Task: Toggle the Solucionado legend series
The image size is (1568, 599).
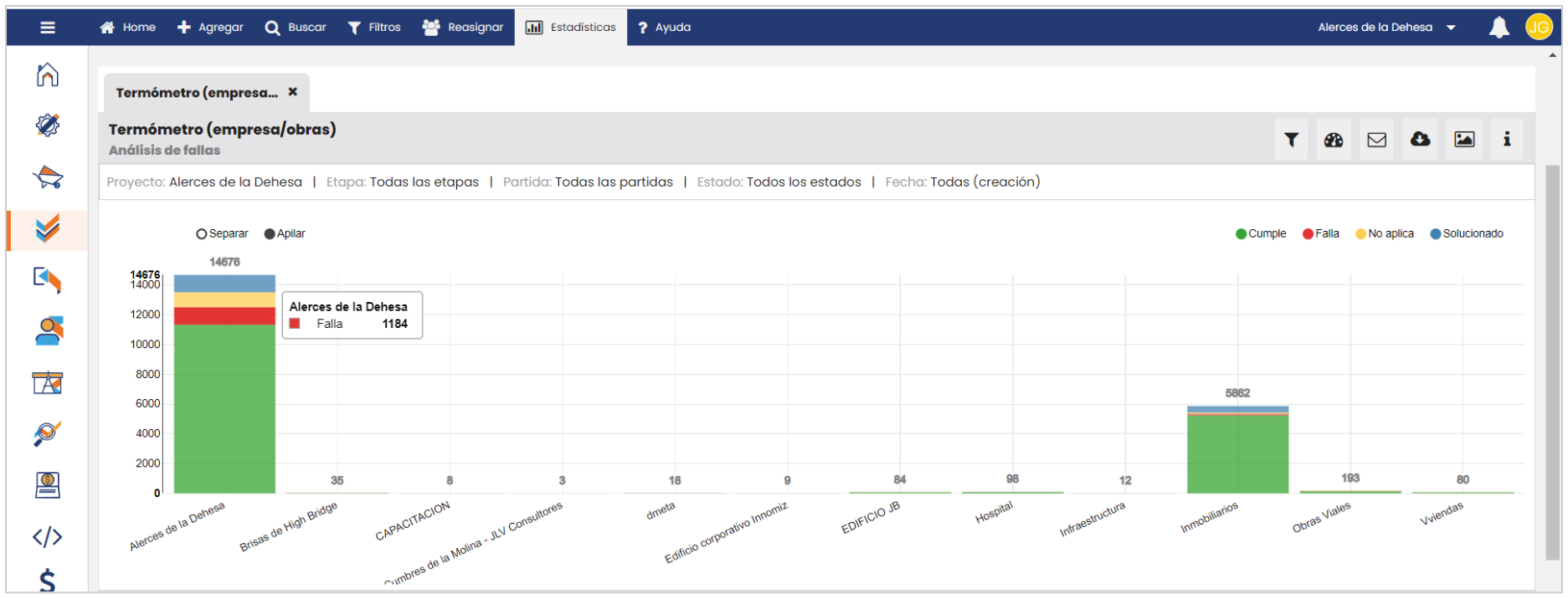Action: (x=1467, y=234)
